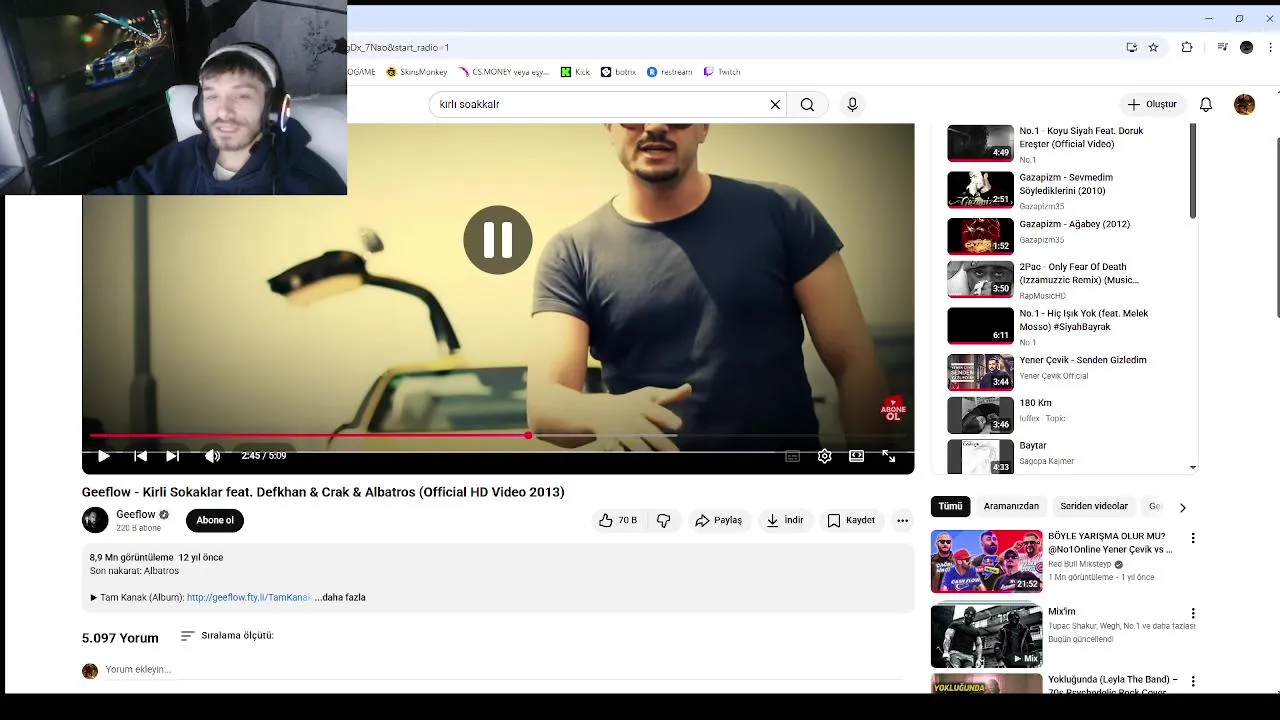This screenshot has height=720, width=1280.
Task: Select the Tümü filter chip
Action: click(950, 506)
